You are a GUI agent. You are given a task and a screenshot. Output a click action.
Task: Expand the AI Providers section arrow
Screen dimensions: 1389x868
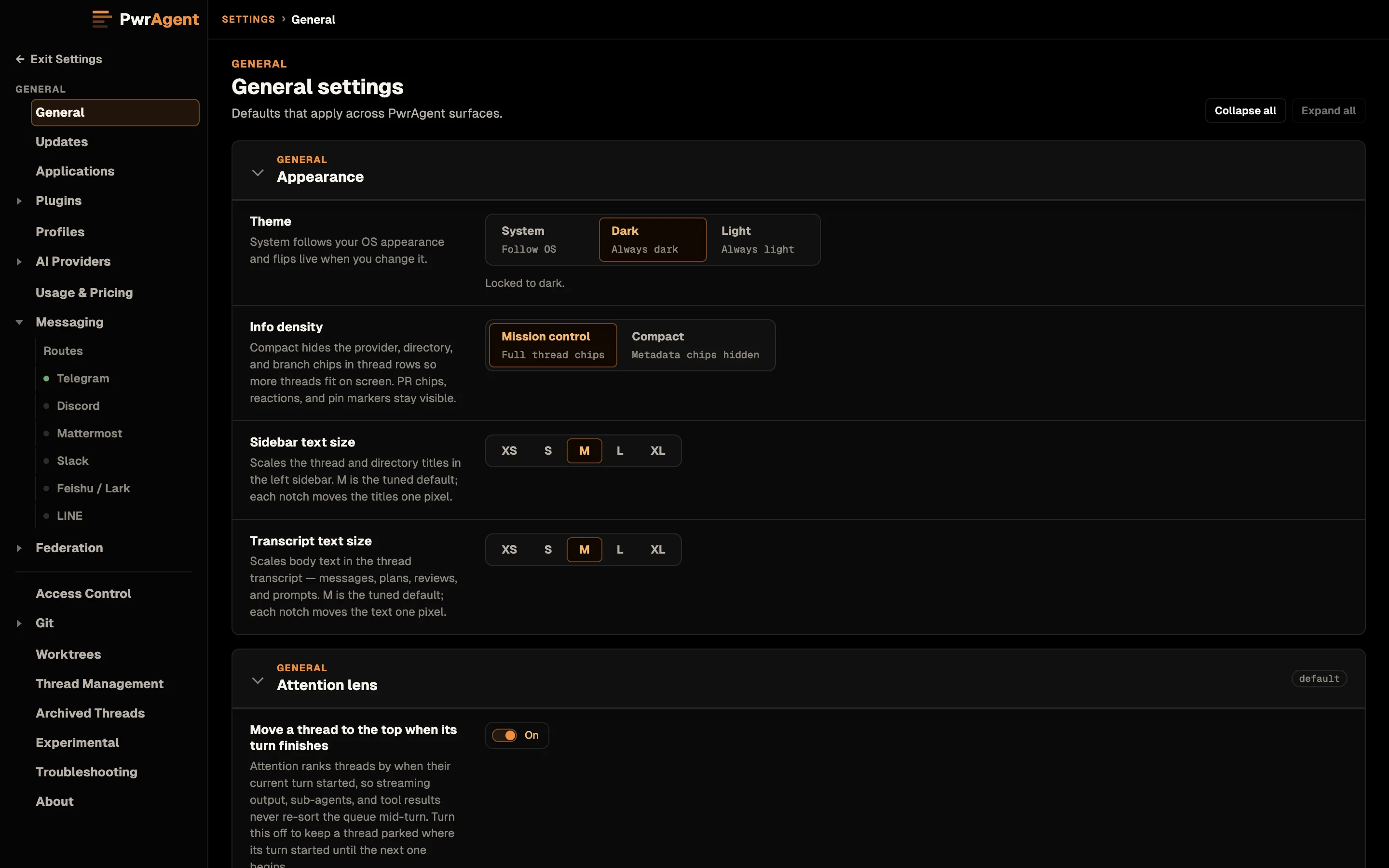[x=19, y=262]
